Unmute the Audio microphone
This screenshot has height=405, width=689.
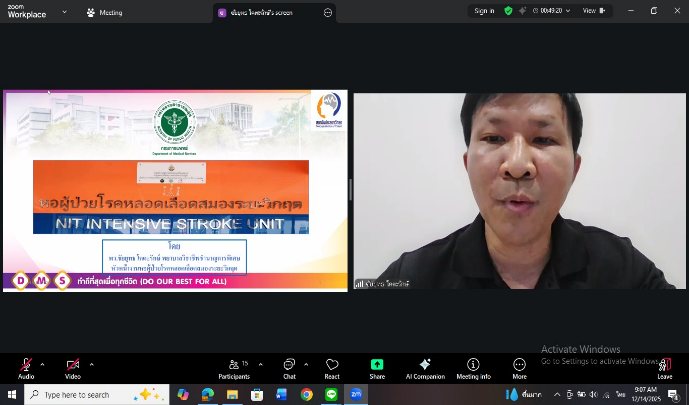tap(26, 369)
